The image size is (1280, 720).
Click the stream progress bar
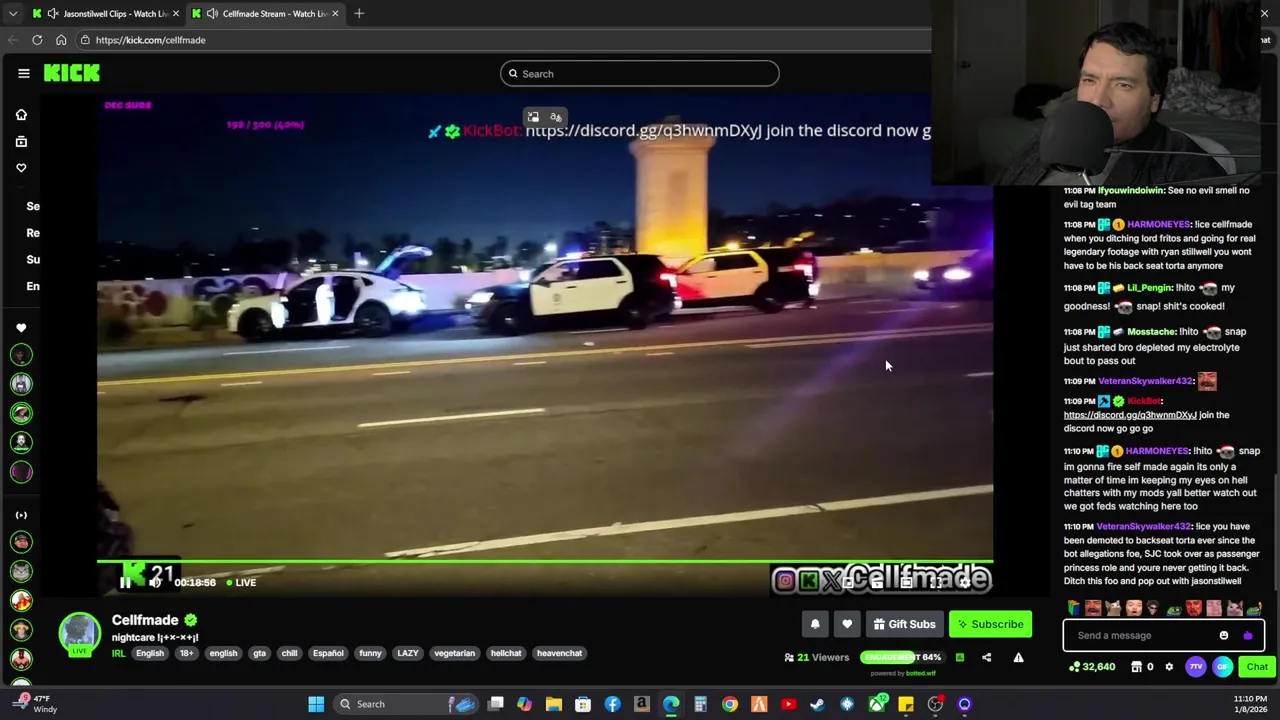pos(545,562)
